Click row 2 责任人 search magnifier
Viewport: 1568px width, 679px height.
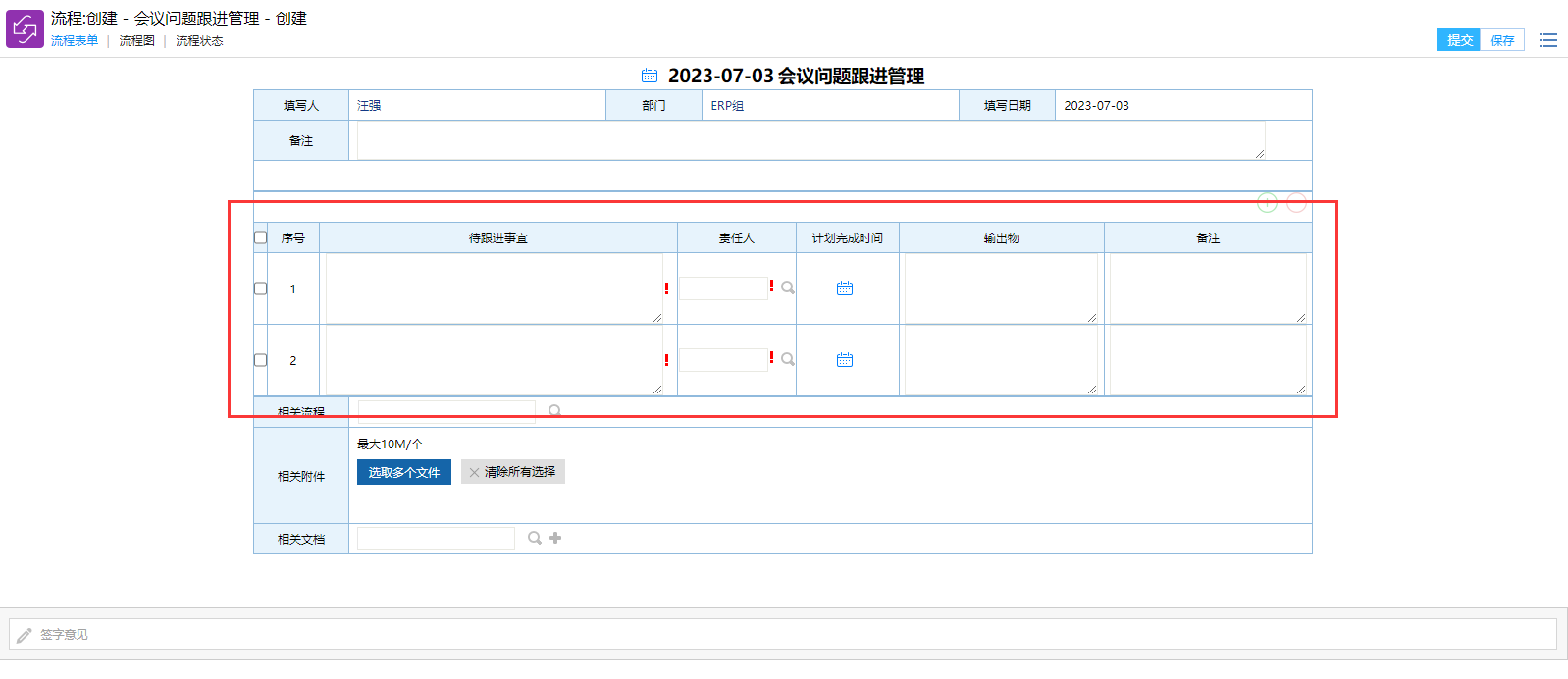(x=788, y=359)
